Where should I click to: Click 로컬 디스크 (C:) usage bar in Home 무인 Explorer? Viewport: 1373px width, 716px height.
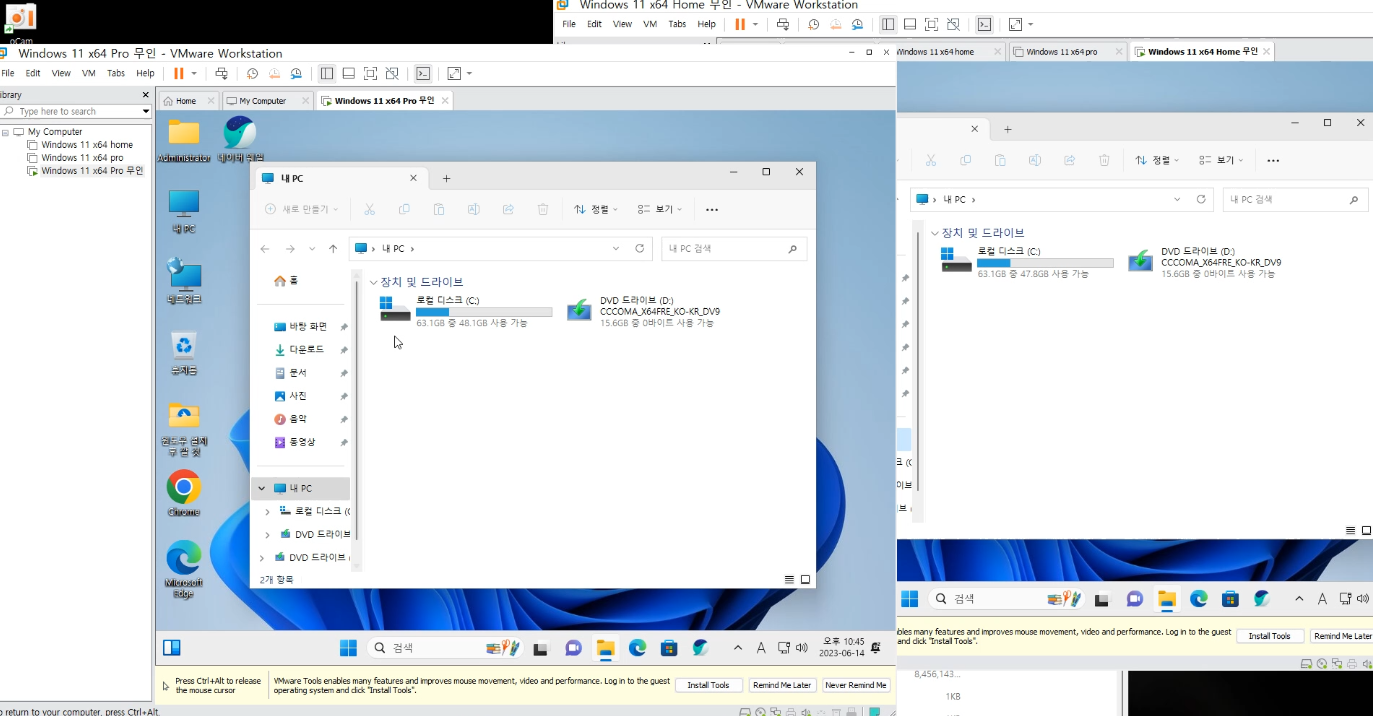1045,263
